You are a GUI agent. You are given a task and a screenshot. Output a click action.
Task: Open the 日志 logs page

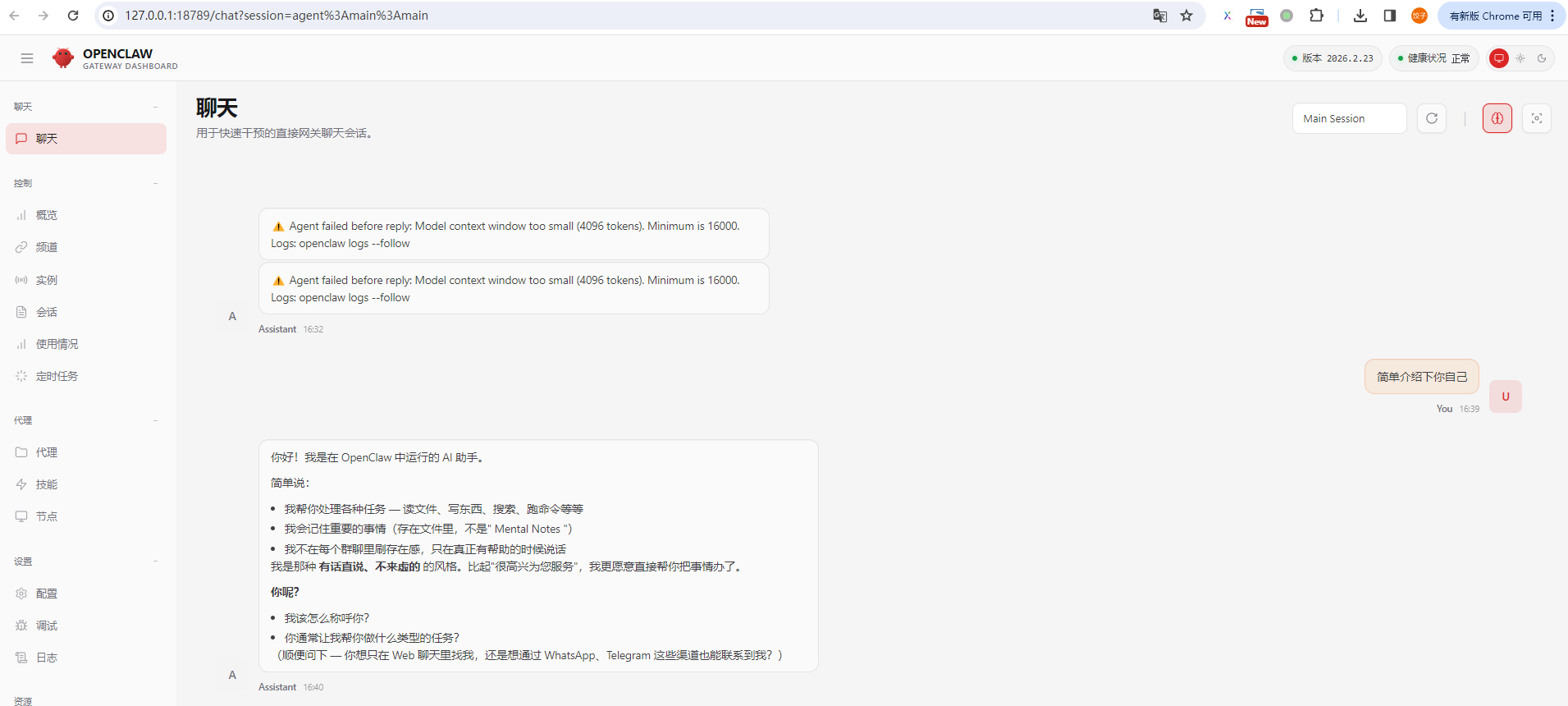pos(86,658)
